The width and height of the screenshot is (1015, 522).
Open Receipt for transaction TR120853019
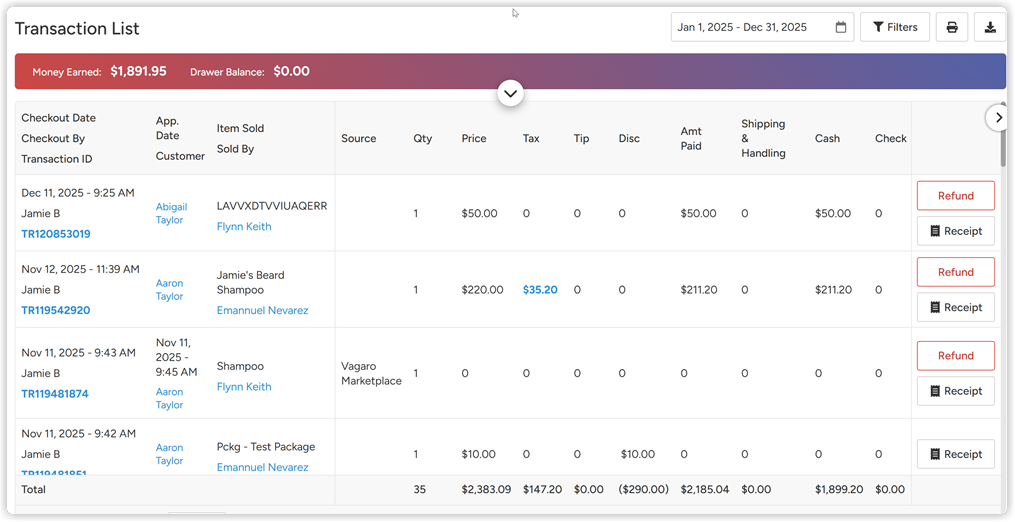(955, 231)
